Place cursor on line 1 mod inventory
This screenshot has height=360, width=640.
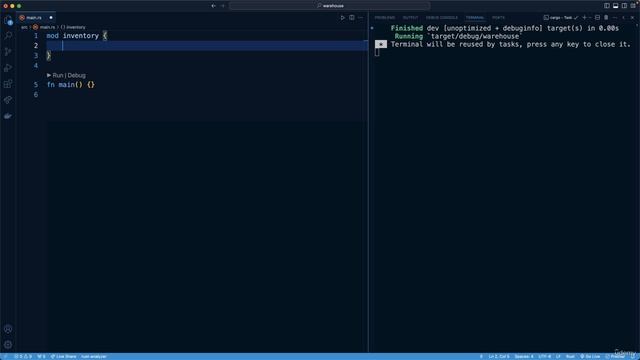click(77, 36)
